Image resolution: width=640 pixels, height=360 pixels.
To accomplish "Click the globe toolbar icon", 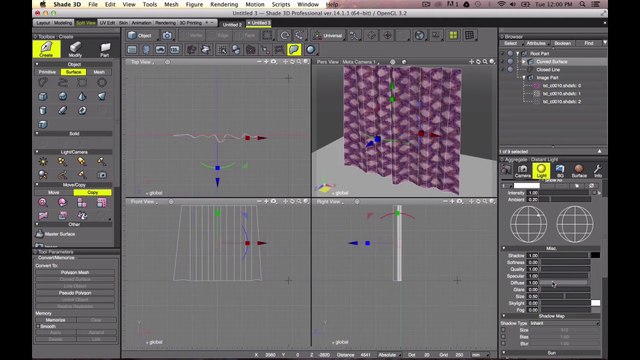I will point(420,36).
